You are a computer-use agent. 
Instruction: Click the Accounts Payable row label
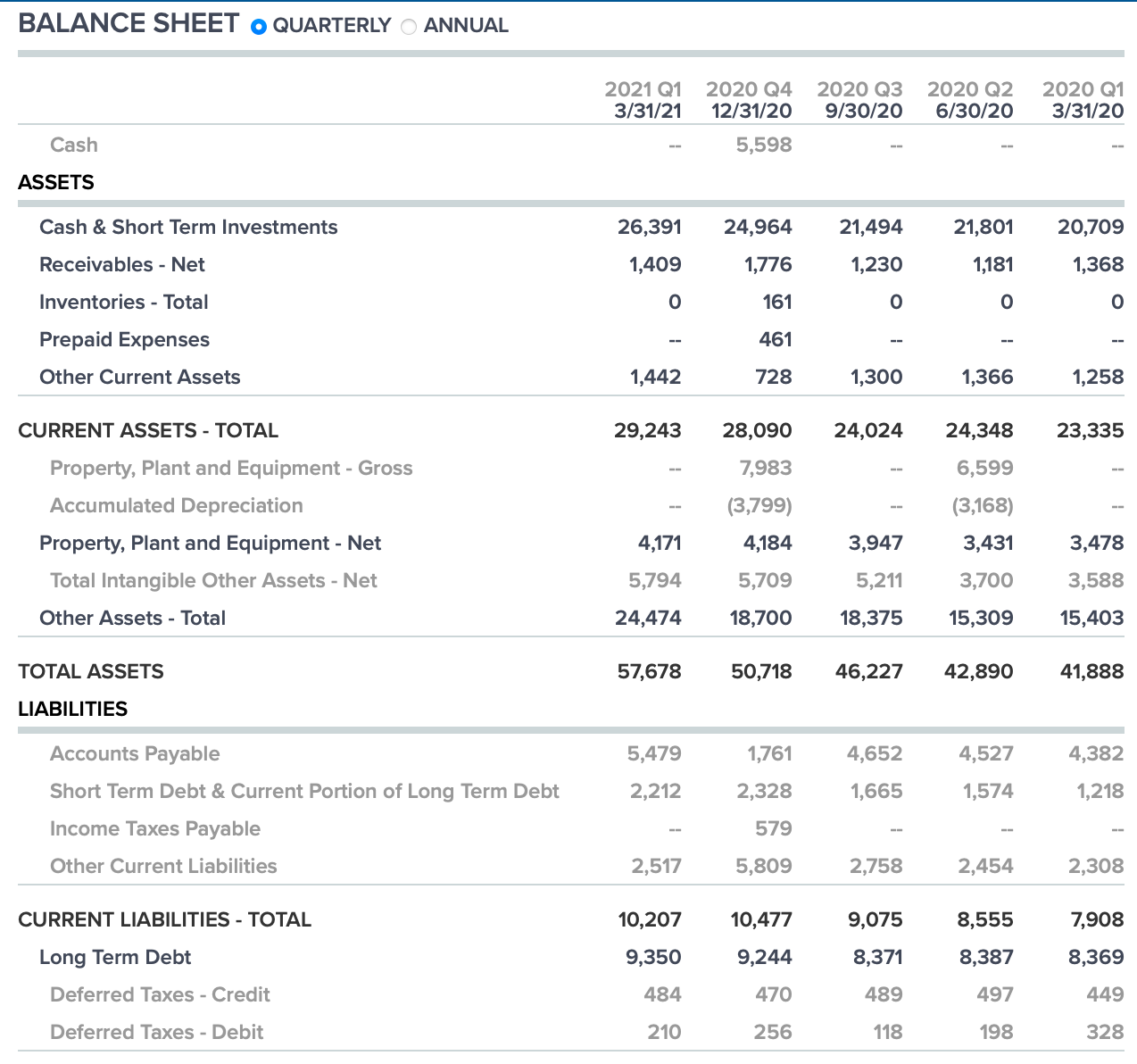pos(135,753)
